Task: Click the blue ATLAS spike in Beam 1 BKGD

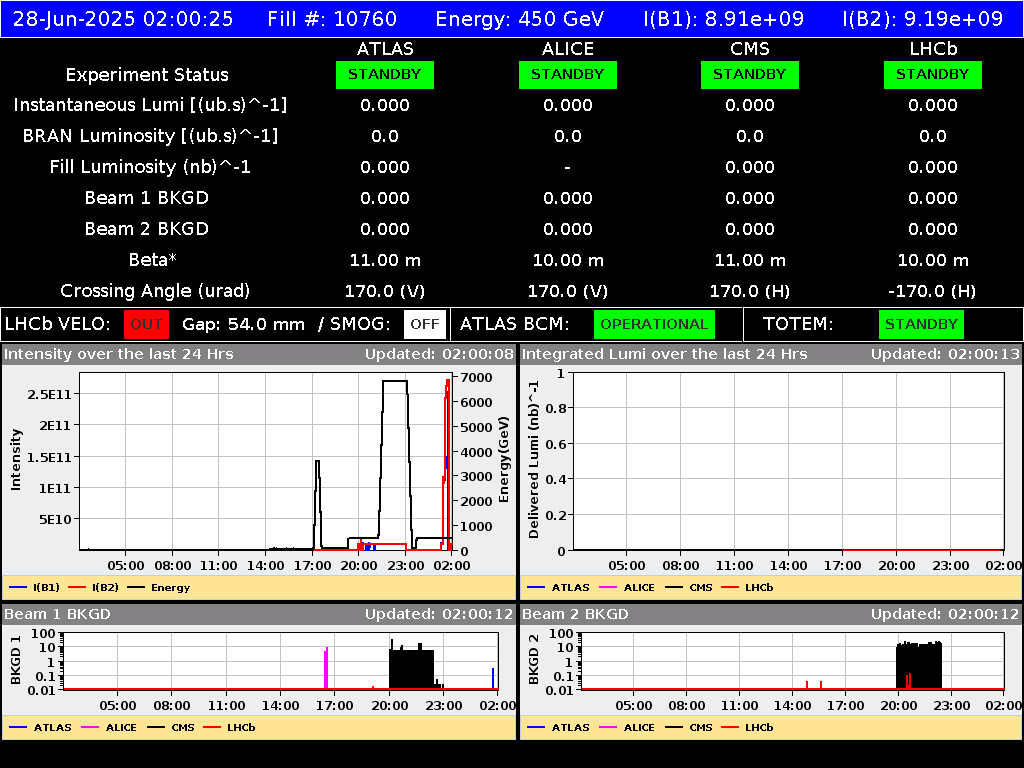Action: click(x=493, y=678)
